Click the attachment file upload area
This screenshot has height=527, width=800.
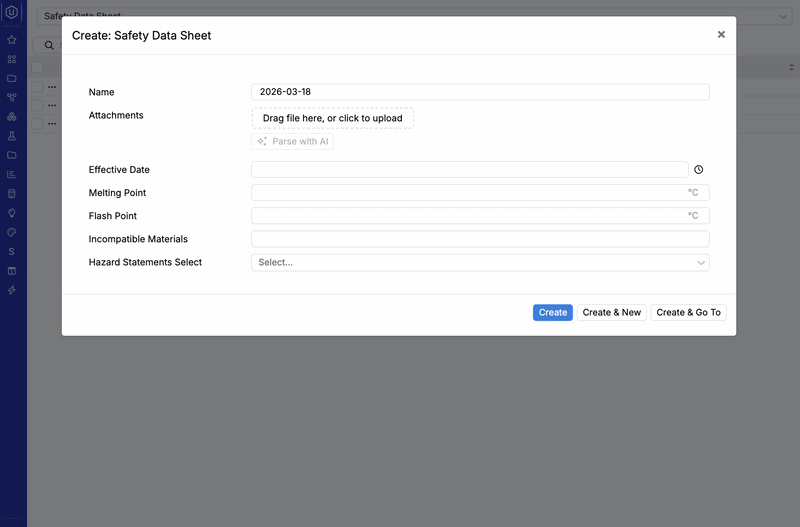(x=332, y=118)
